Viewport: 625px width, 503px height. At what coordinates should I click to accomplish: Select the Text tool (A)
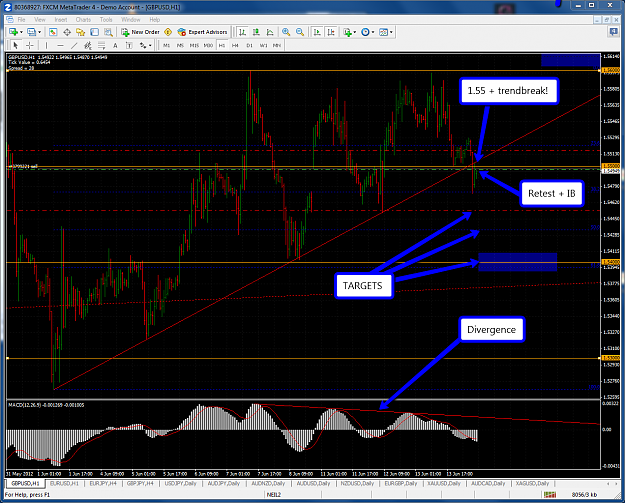click(115, 45)
